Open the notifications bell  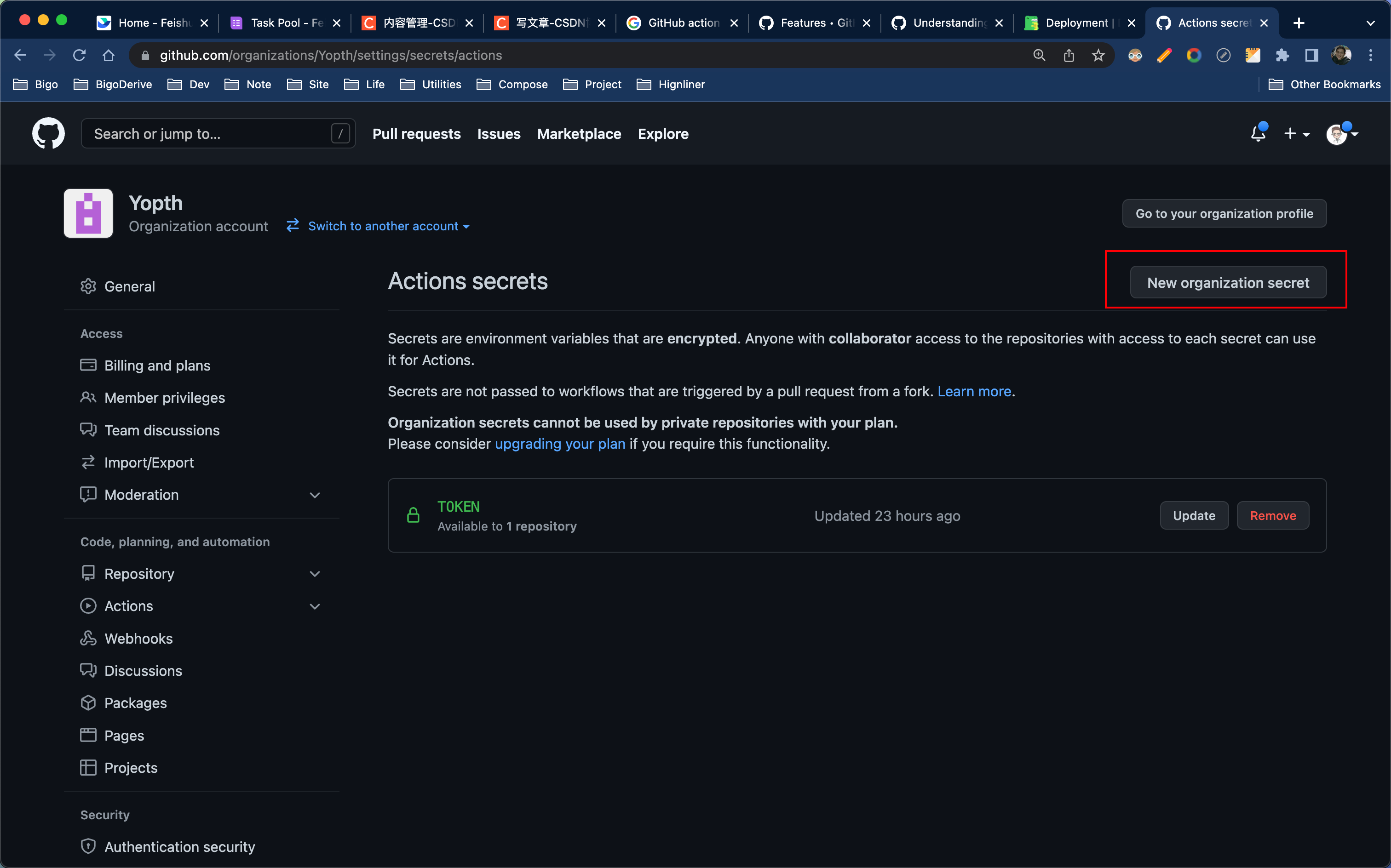pos(1258,133)
